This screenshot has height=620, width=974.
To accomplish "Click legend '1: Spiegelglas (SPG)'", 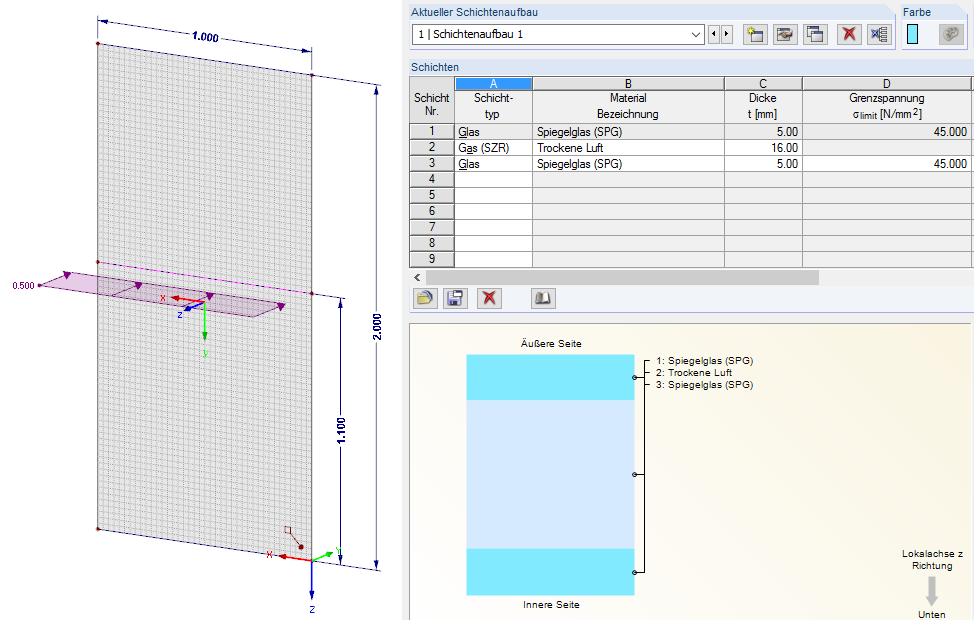I will pyautogui.click(x=704, y=360).
